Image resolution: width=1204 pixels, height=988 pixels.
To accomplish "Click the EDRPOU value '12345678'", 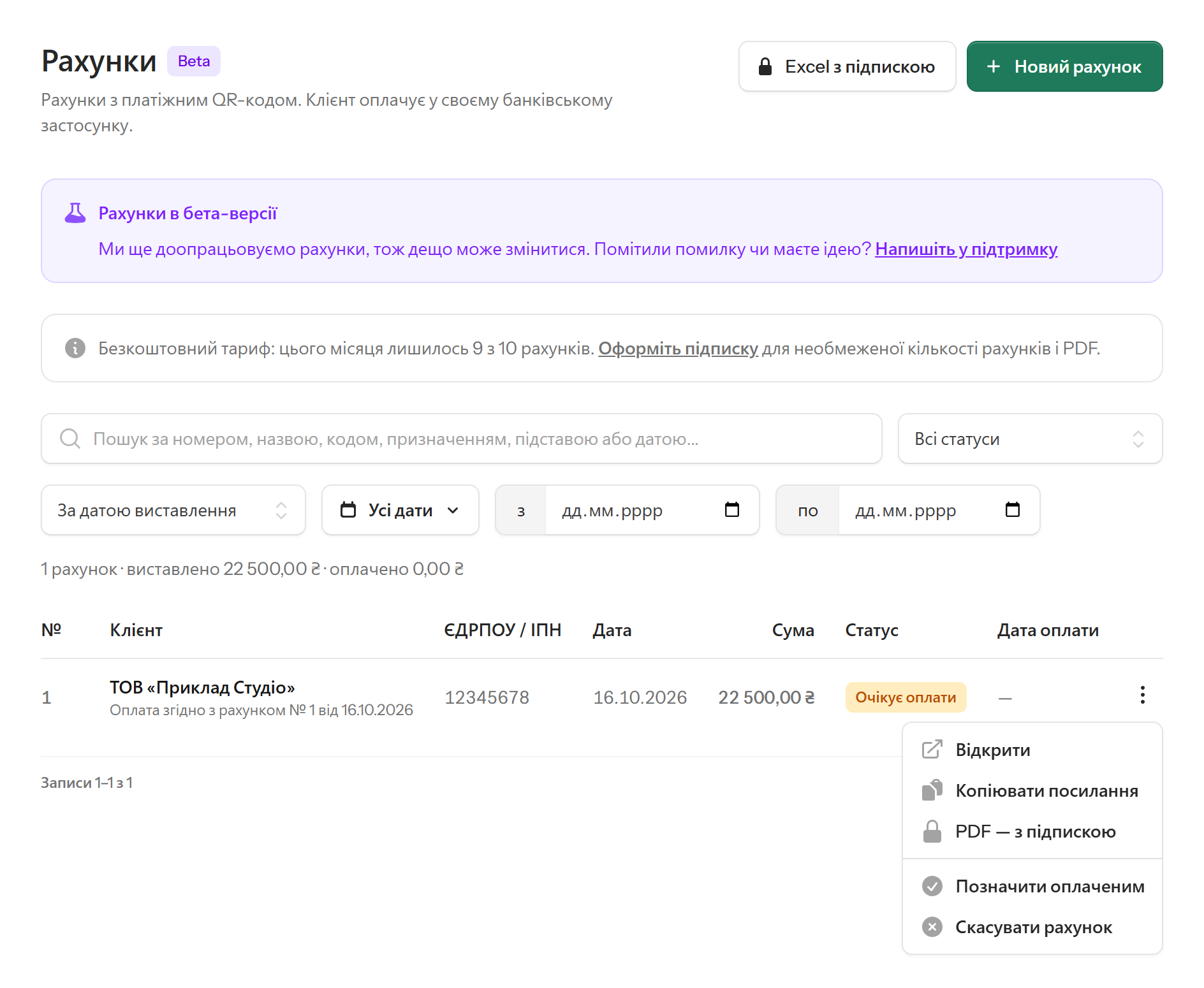I will point(487,697).
